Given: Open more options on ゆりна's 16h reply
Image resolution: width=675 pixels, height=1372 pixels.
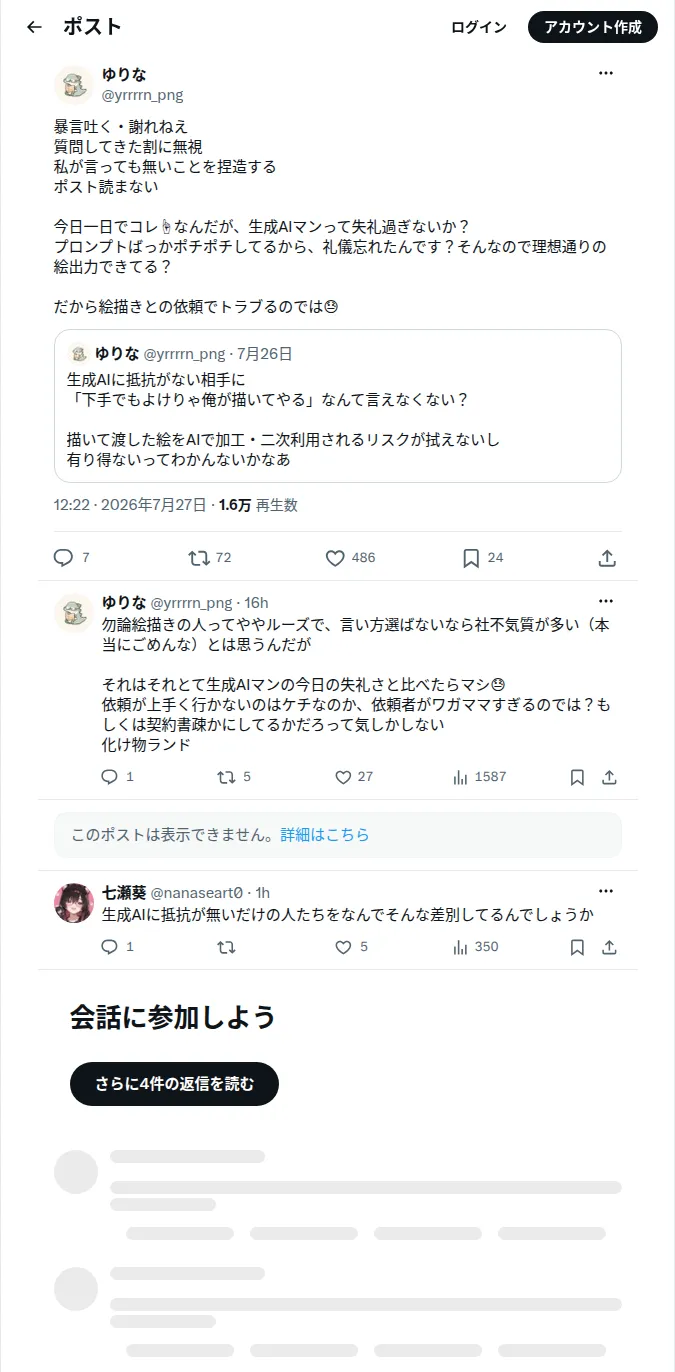Looking at the screenshot, I should (x=606, y=601).
